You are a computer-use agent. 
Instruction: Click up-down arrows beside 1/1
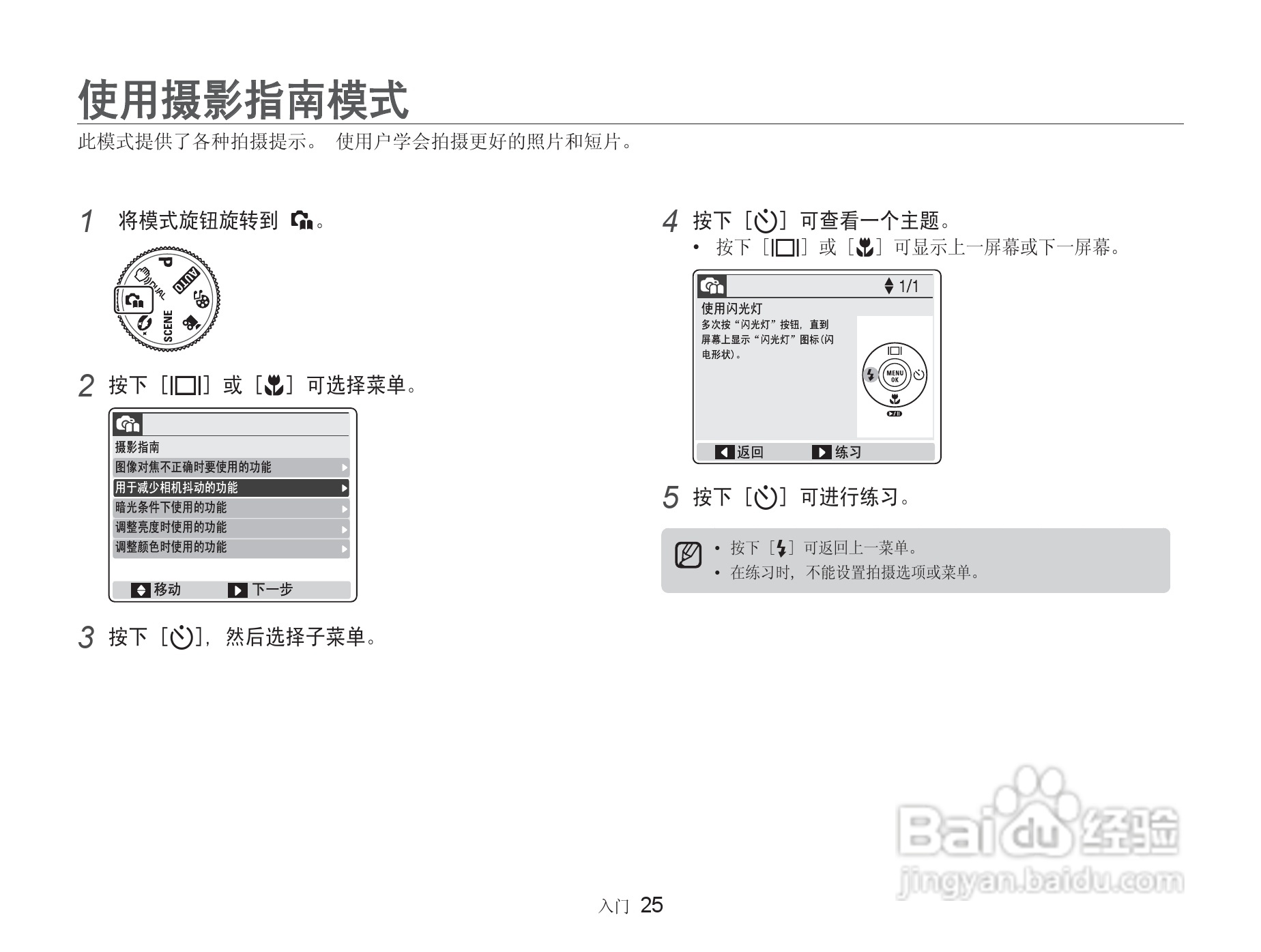tap(888, 286)
